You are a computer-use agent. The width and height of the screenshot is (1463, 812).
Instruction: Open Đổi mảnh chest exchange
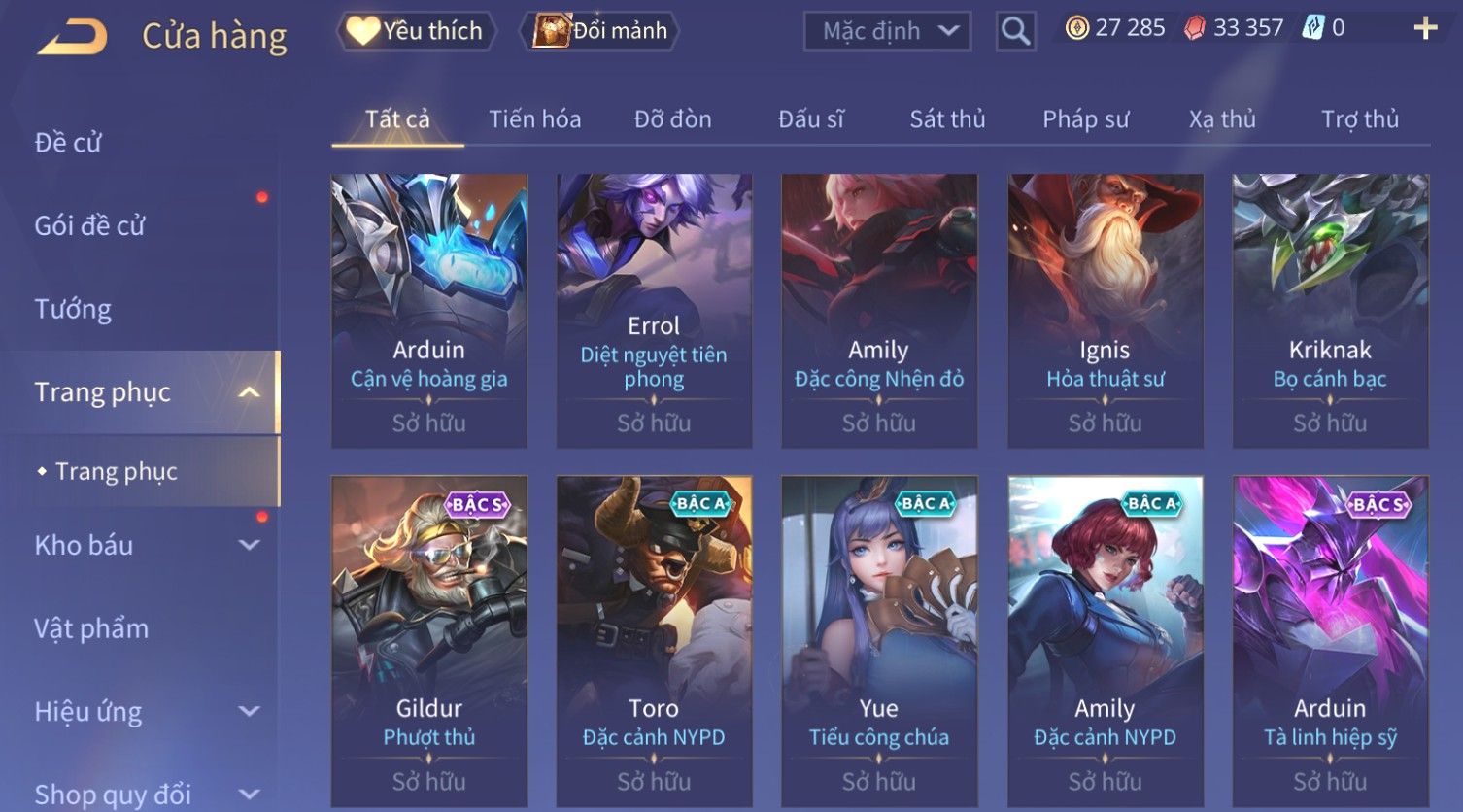tap(599, 31)
